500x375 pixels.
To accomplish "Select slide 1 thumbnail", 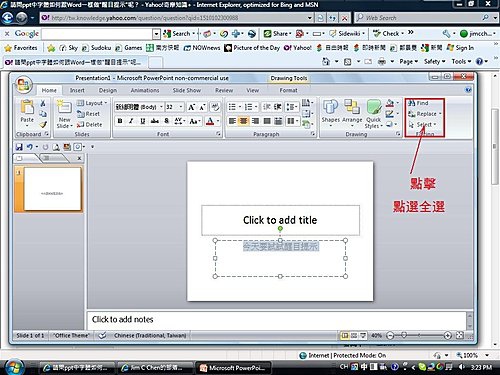I will click(52, 189).
